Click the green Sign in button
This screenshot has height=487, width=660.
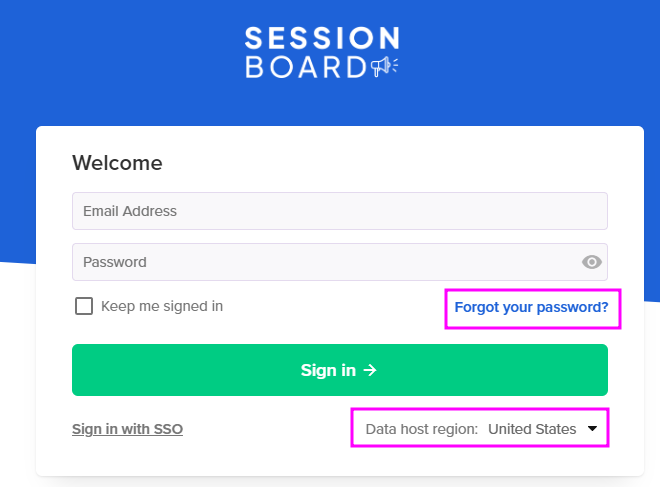339,370
